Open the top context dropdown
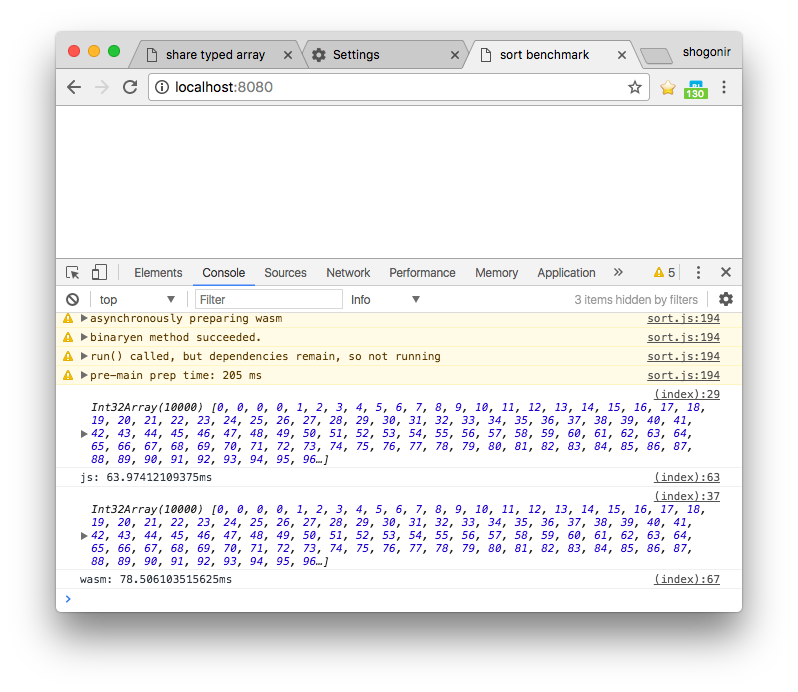Viewport: 798px width, 692px height. (136, 300)
